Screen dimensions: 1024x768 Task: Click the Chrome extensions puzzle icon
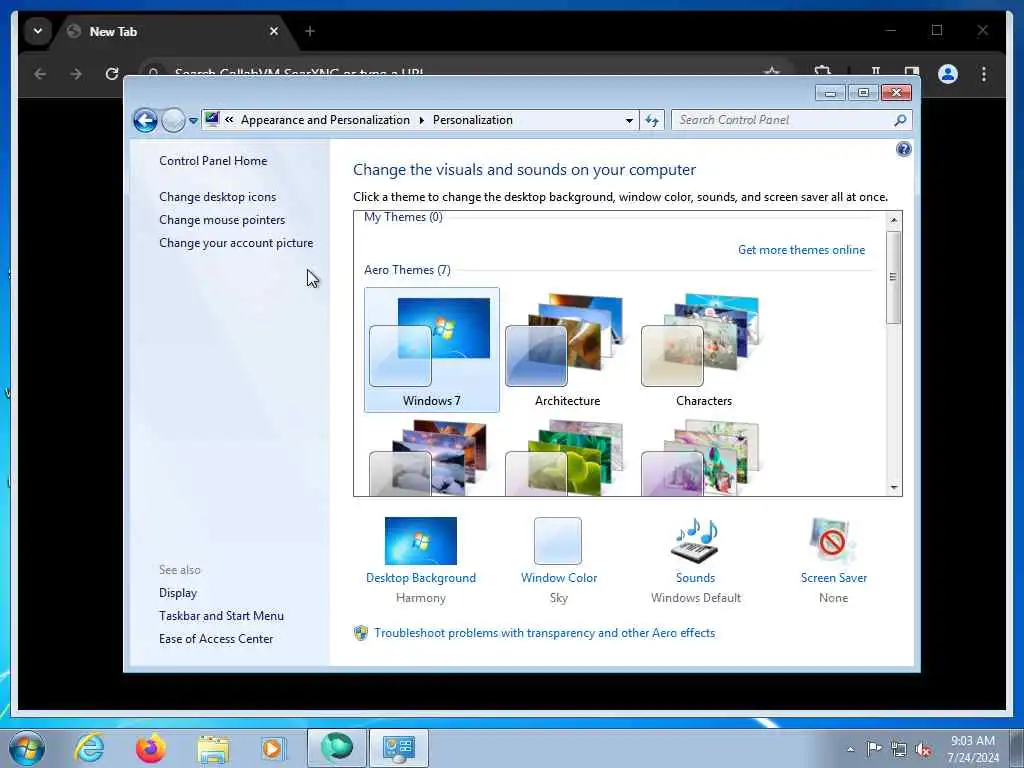click(x=822, y=71)
